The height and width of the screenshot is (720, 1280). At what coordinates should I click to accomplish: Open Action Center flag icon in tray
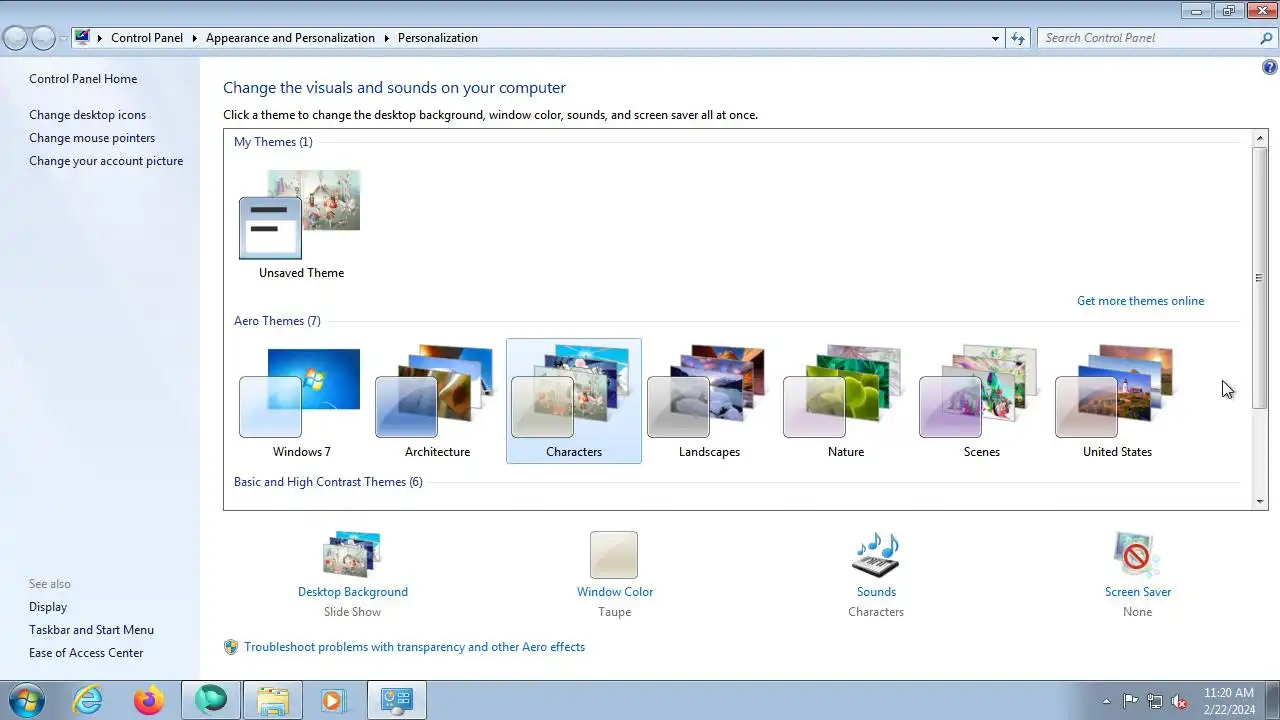[1131, 701]
